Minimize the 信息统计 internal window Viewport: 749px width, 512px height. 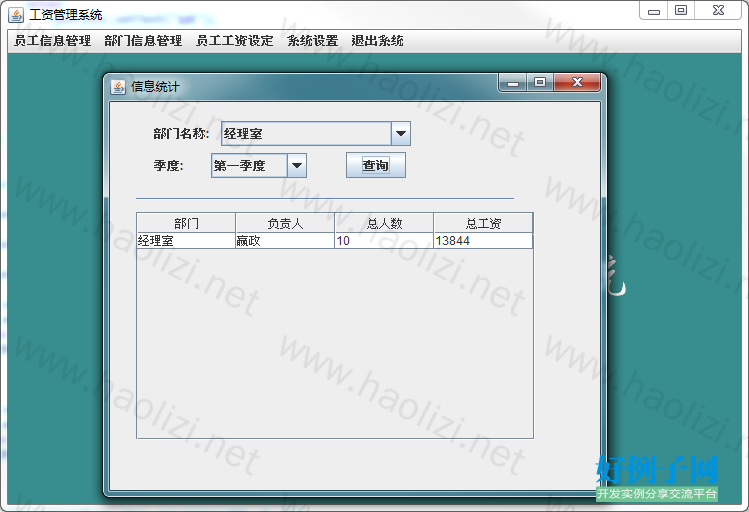pos(513,84)
